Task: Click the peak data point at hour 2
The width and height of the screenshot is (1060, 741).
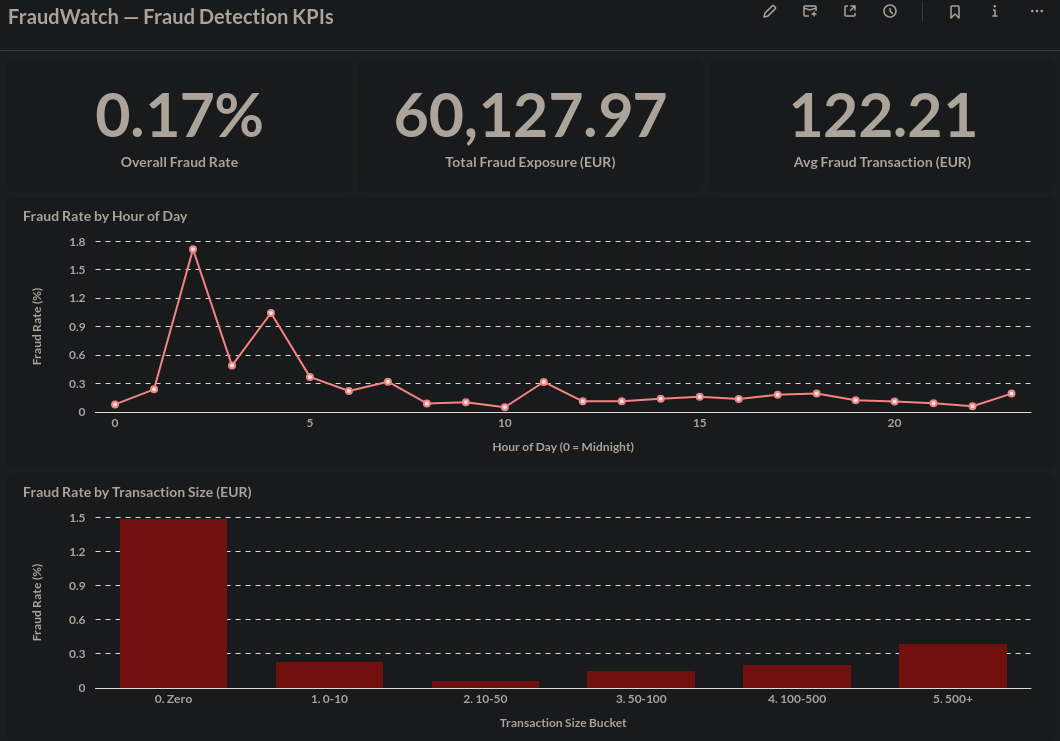Action: pos(193,249)
